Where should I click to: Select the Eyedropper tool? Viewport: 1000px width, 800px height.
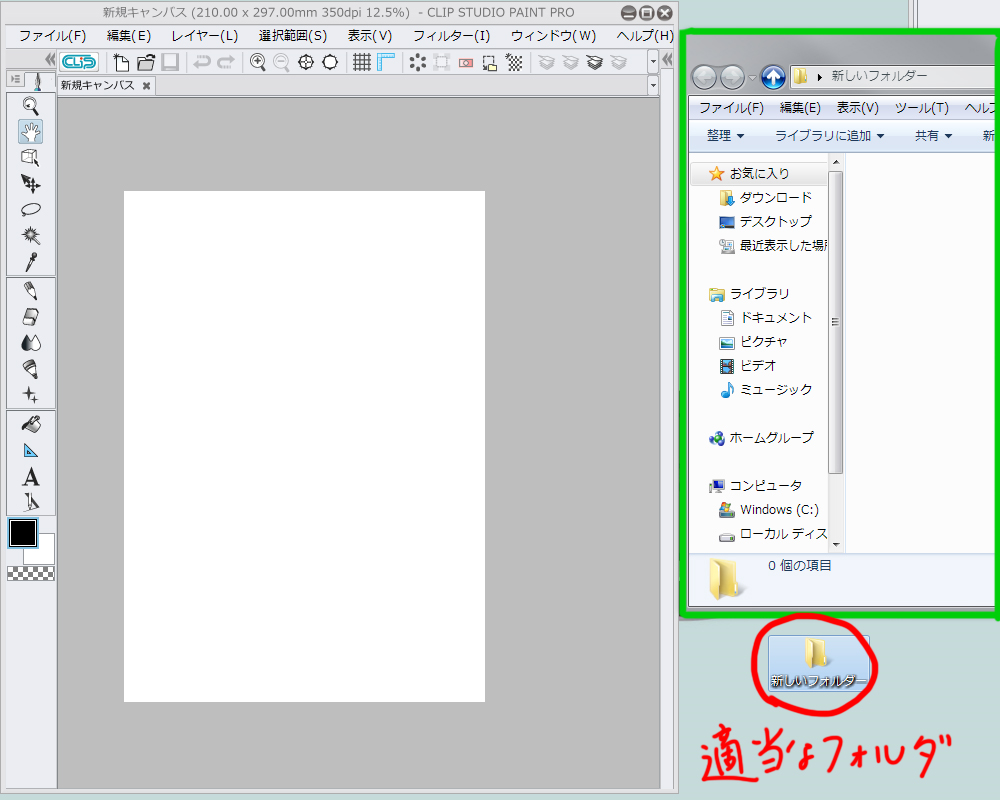point(30,262)
